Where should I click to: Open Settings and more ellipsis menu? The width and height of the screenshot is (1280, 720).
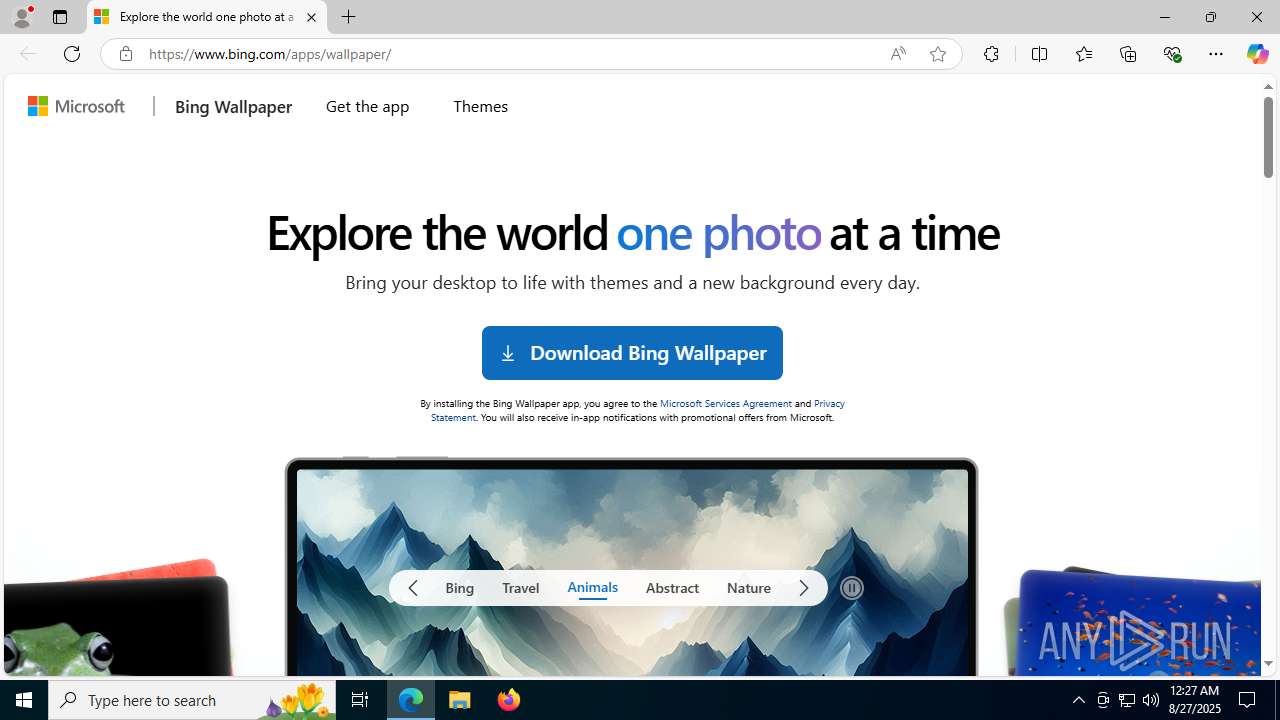pyautogui.click(x=1216, y=54)
